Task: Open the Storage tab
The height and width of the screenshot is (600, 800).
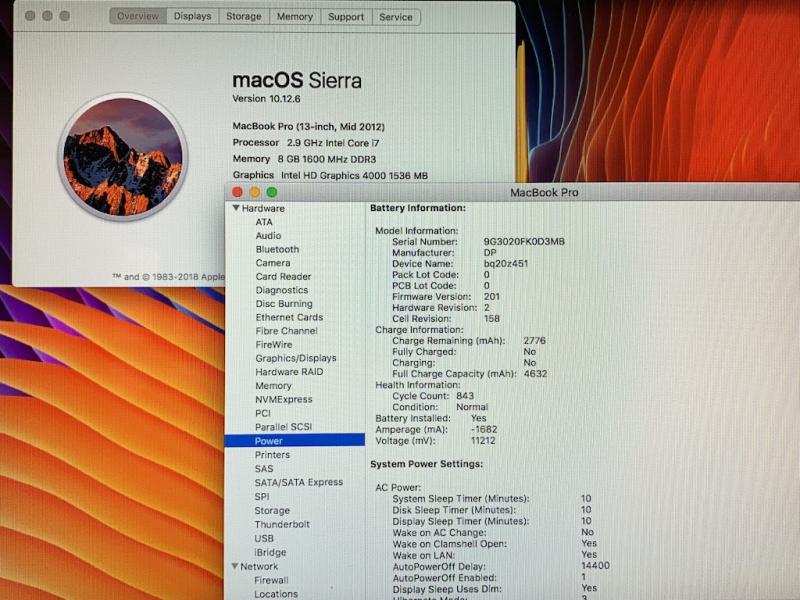Action: pos(243,17)
